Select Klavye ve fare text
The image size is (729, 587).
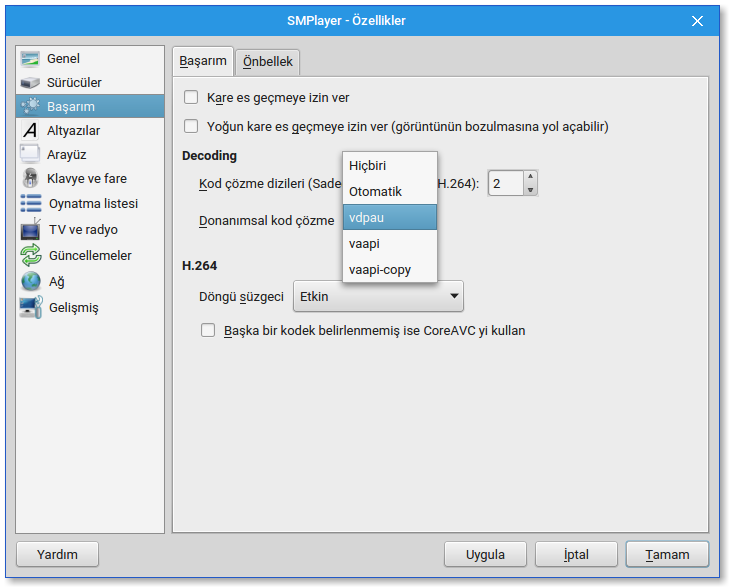(87, 178)
